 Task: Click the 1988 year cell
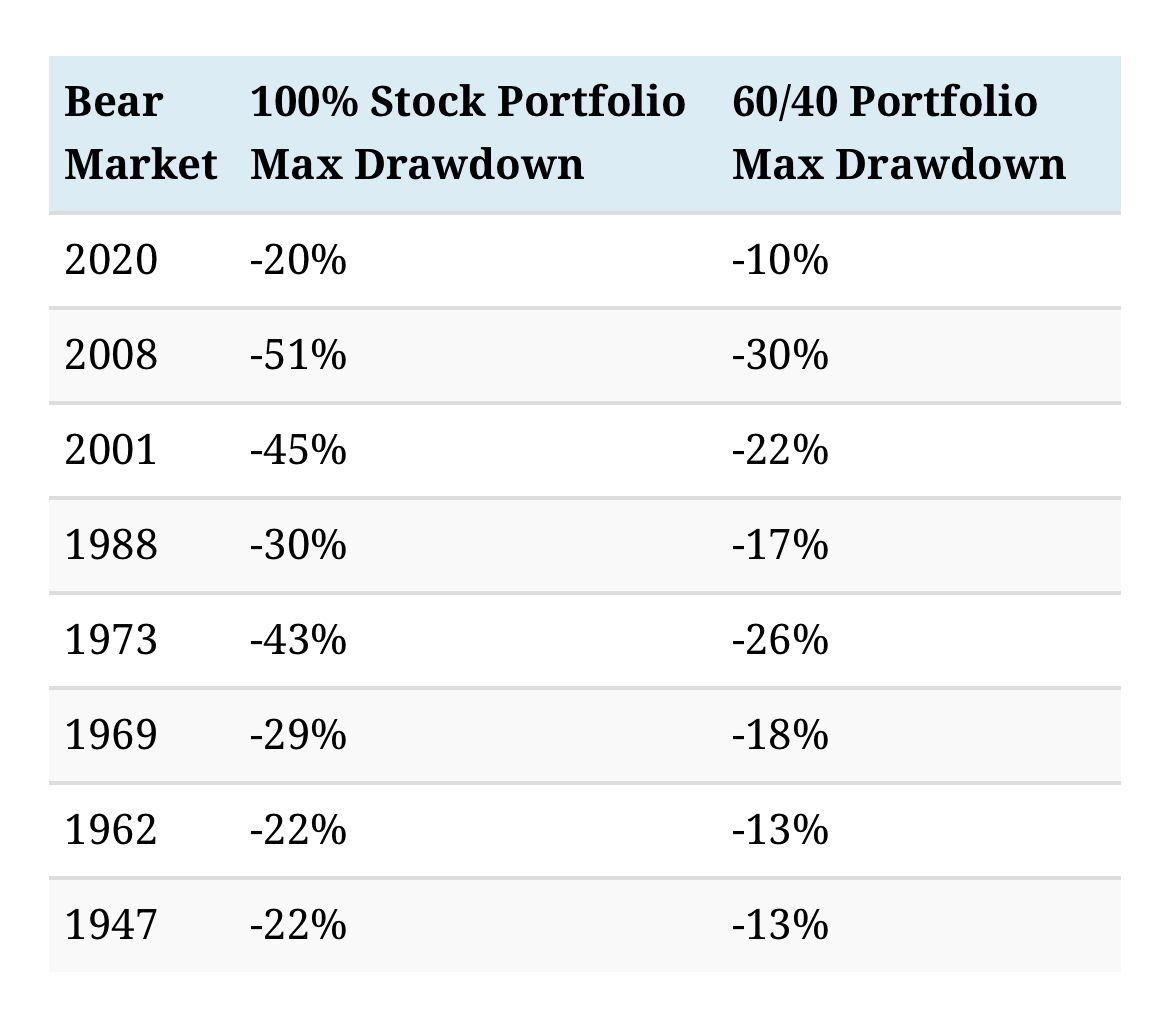111,545
